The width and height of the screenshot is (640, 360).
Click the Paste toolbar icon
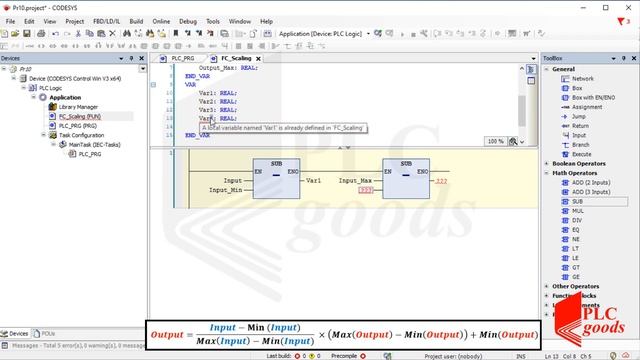[x=101, y=33]
